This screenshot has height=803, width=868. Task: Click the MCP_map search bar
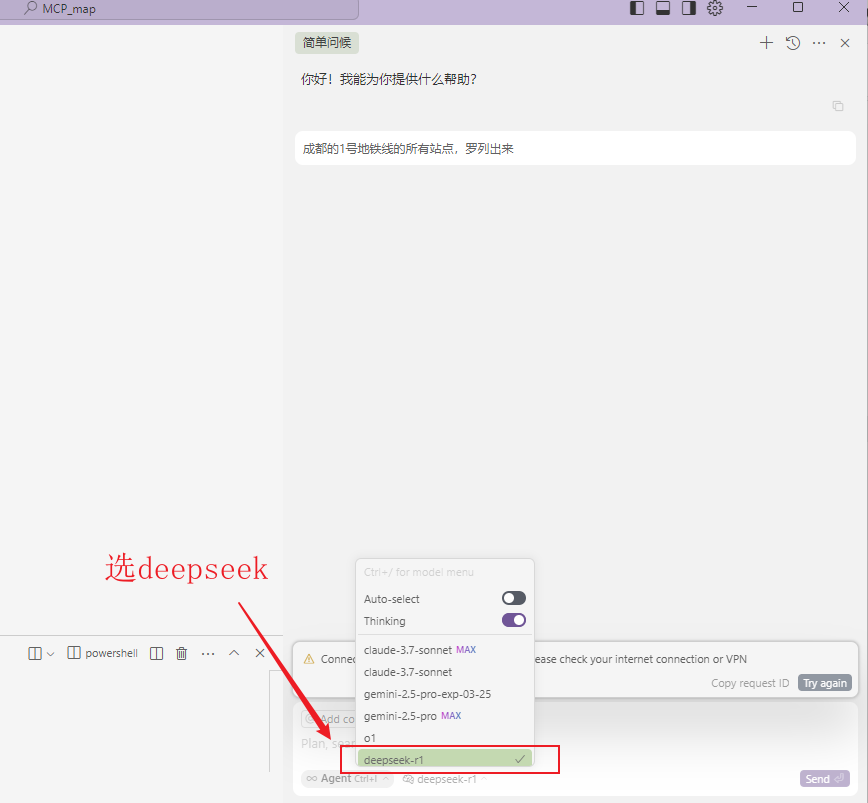click(180, 9)
